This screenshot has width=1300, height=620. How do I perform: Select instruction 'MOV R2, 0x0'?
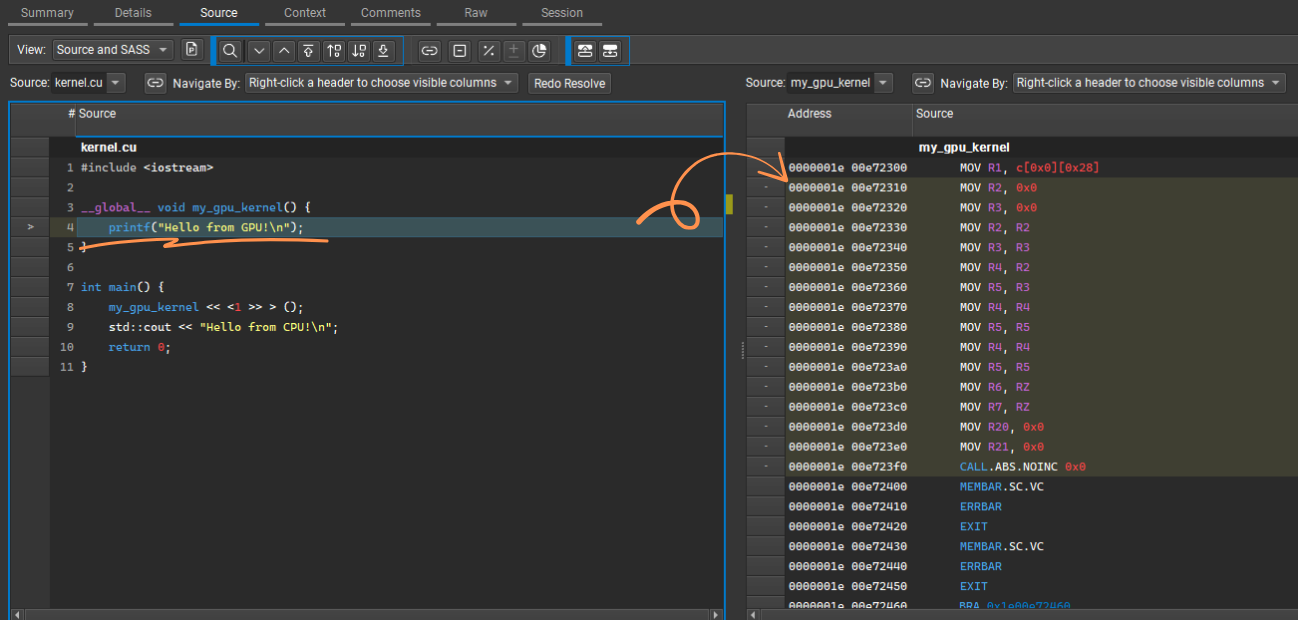tap(998, 187)
